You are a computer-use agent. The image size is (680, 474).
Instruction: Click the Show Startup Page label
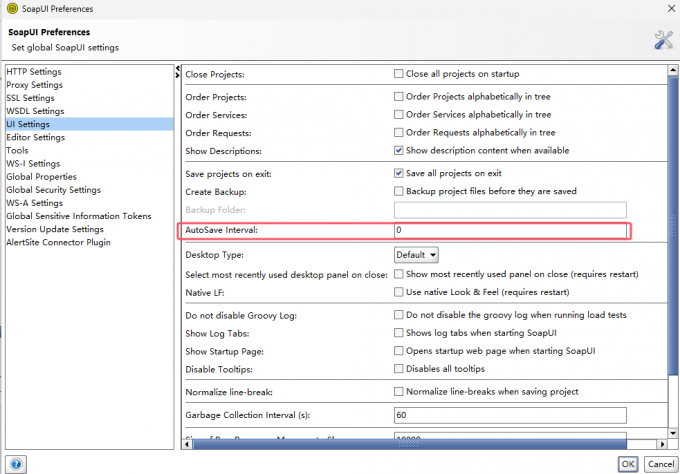coord(225,351)
